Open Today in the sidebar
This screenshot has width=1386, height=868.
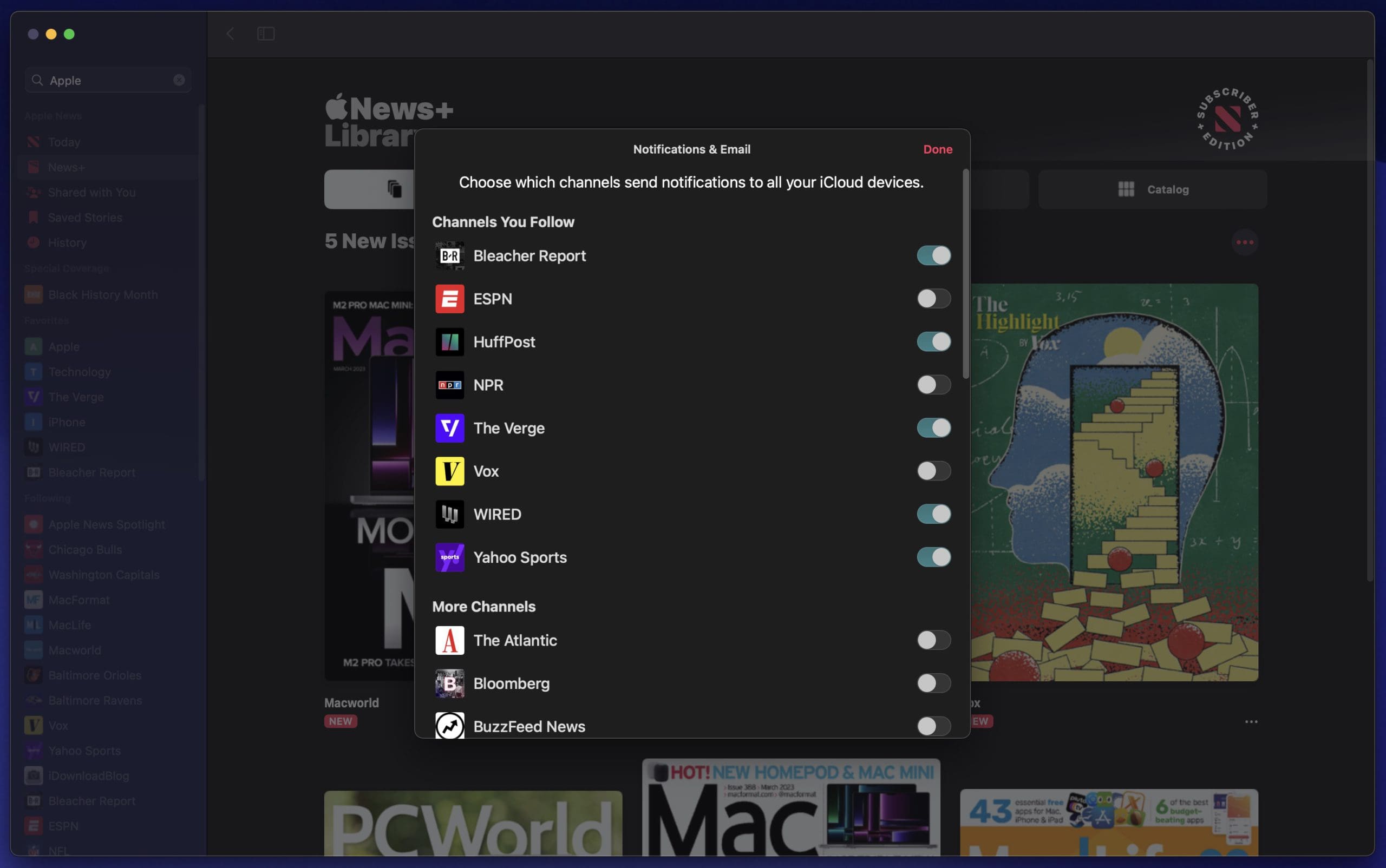tap(108, 142)
